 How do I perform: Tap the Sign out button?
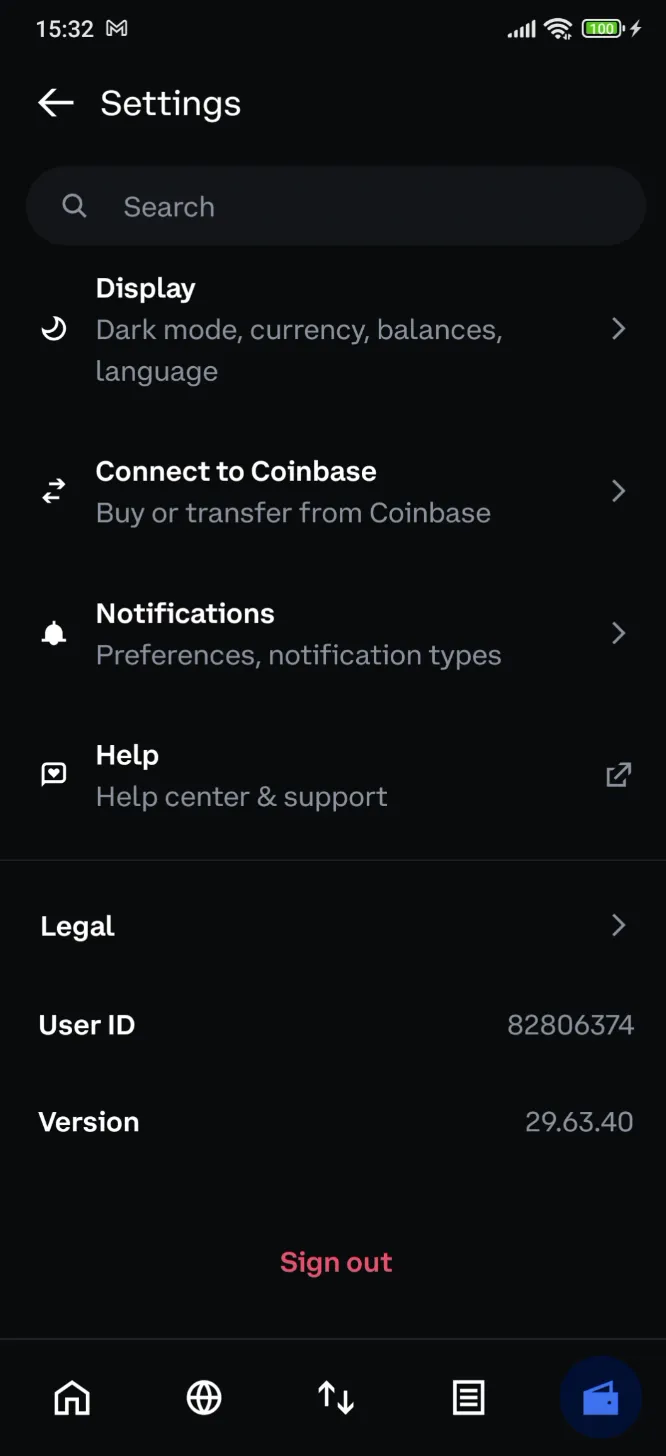(335, 1261)
